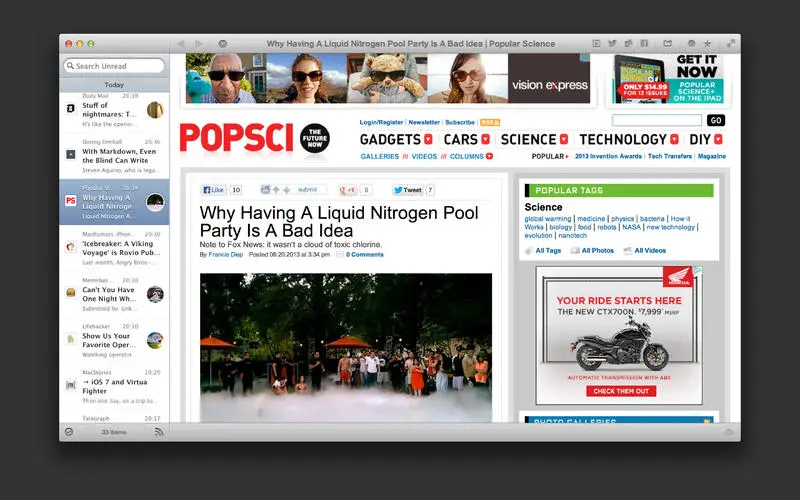Click the vision express banner ad
800x500 pixels.
coord(388,79)
